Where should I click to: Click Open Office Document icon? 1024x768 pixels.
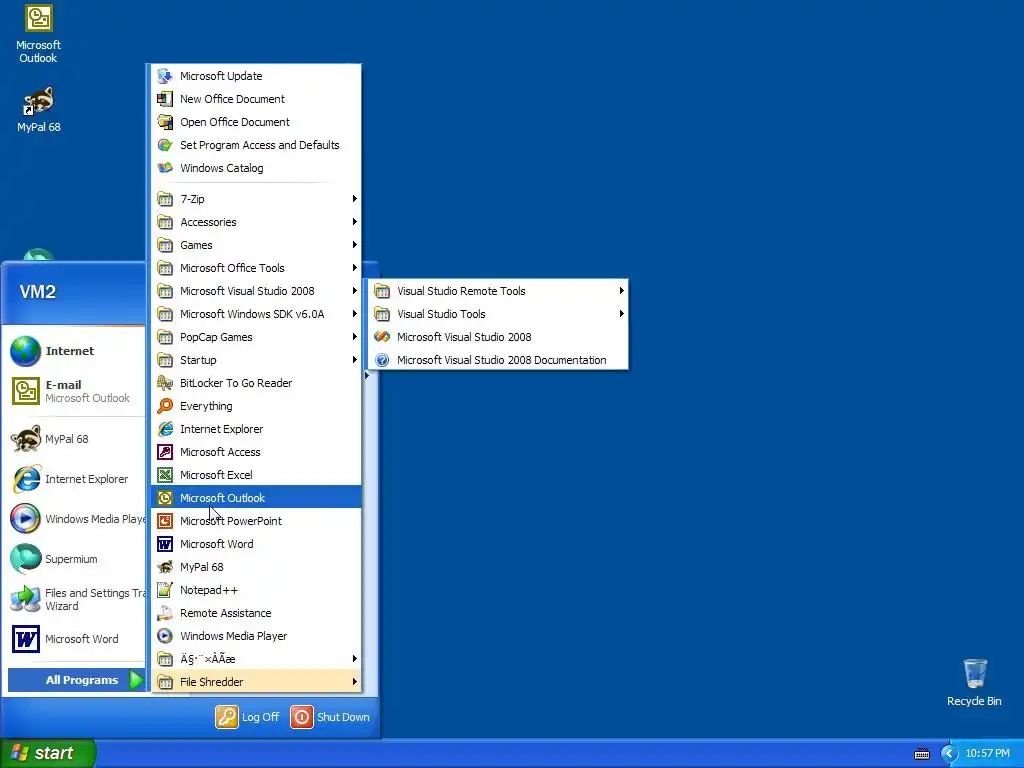tap(165, 122)
